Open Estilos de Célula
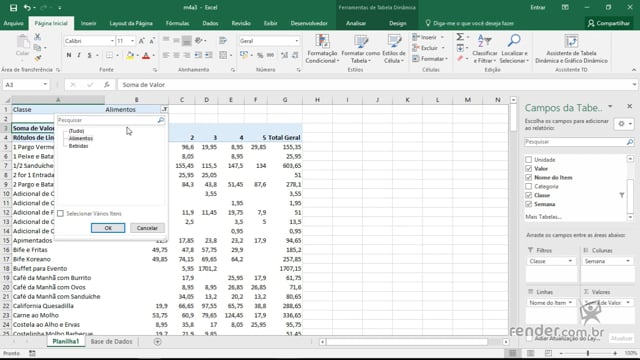 [394, 49]
